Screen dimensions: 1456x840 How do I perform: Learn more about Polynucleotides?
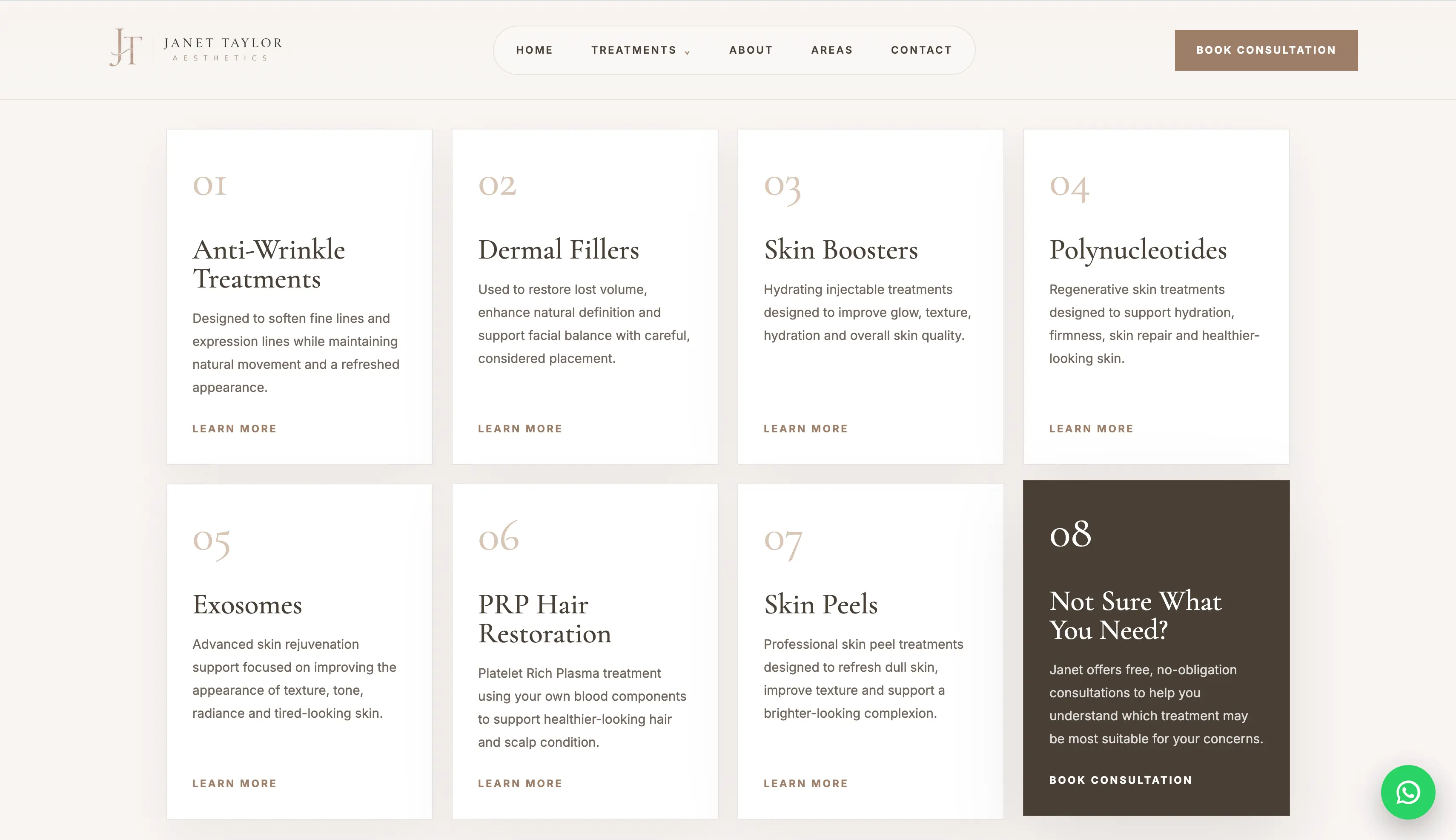point(1091,429)
